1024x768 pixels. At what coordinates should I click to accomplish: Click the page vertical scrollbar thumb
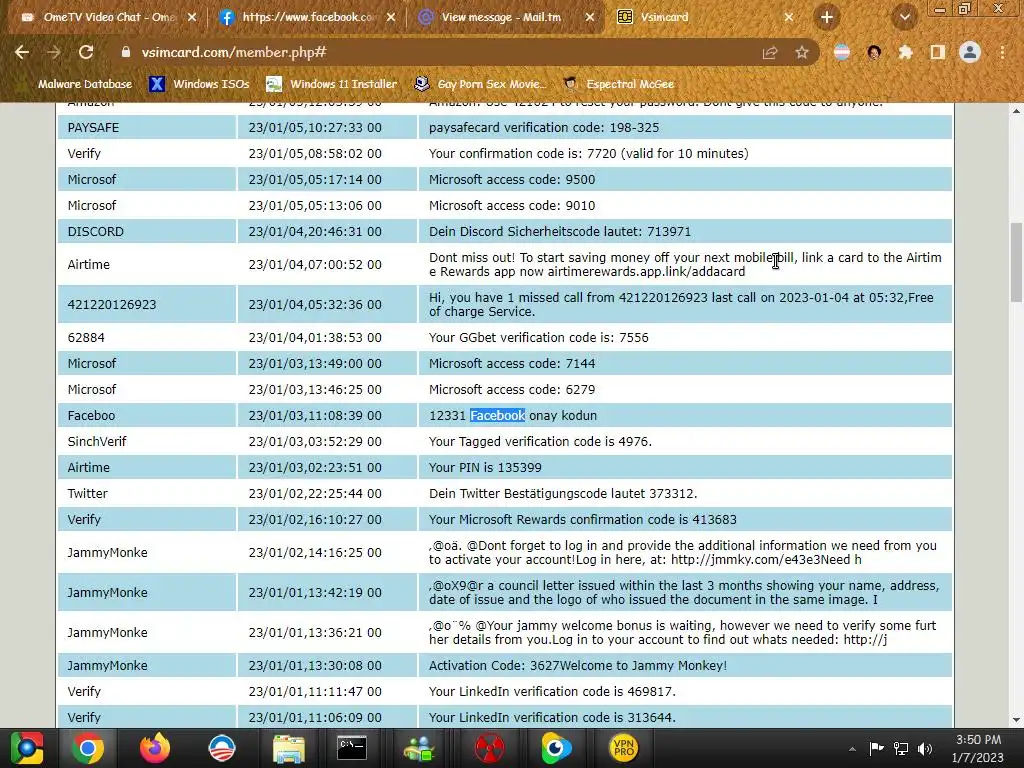tap(1016, 261)
